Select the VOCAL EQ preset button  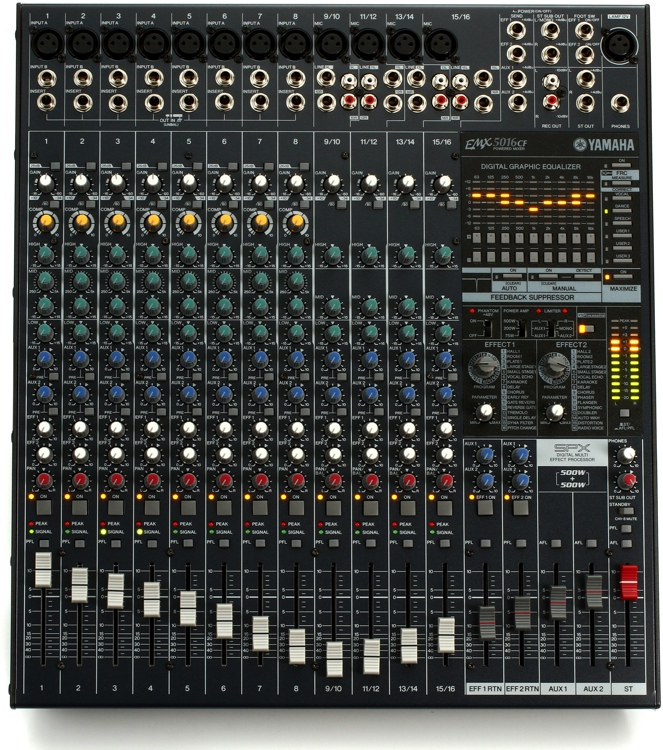click(x=621, y=199)
